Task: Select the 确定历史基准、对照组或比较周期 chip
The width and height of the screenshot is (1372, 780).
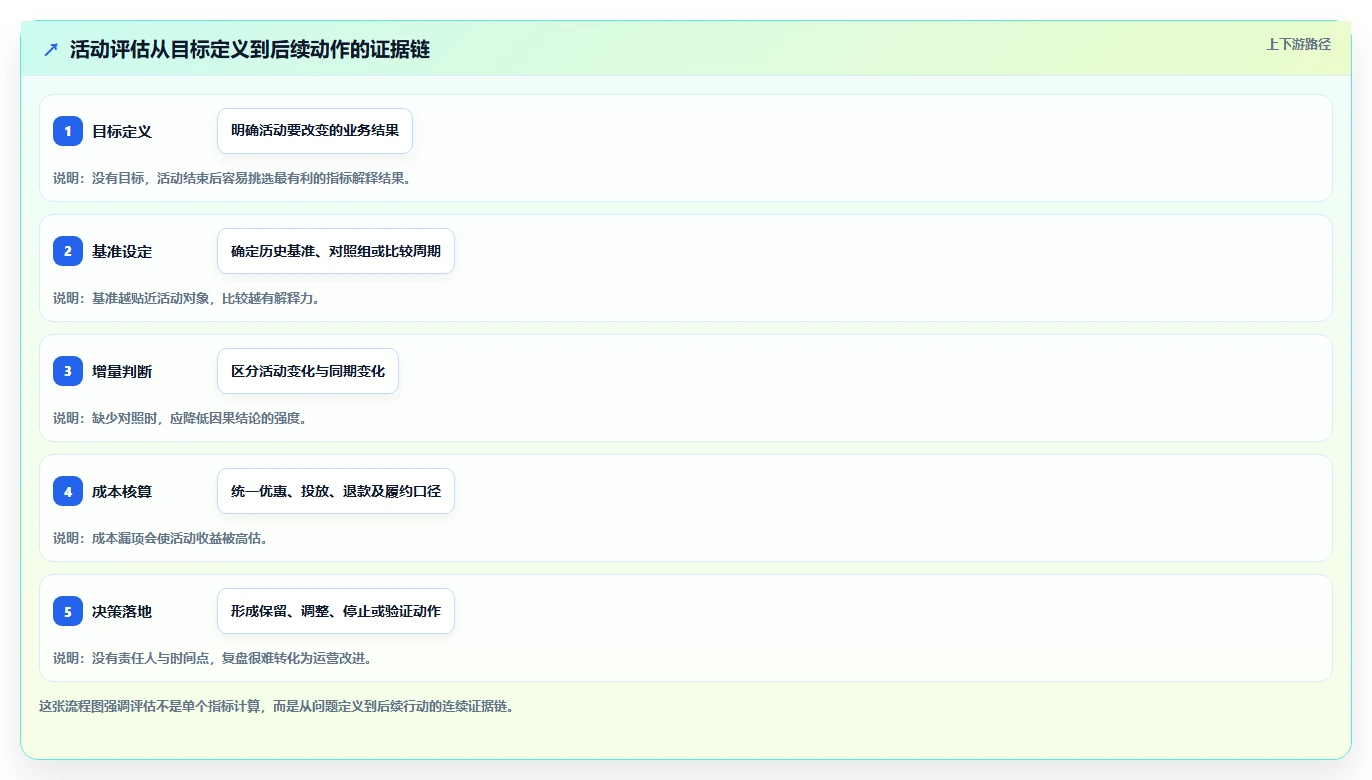Action: point(336,251)
